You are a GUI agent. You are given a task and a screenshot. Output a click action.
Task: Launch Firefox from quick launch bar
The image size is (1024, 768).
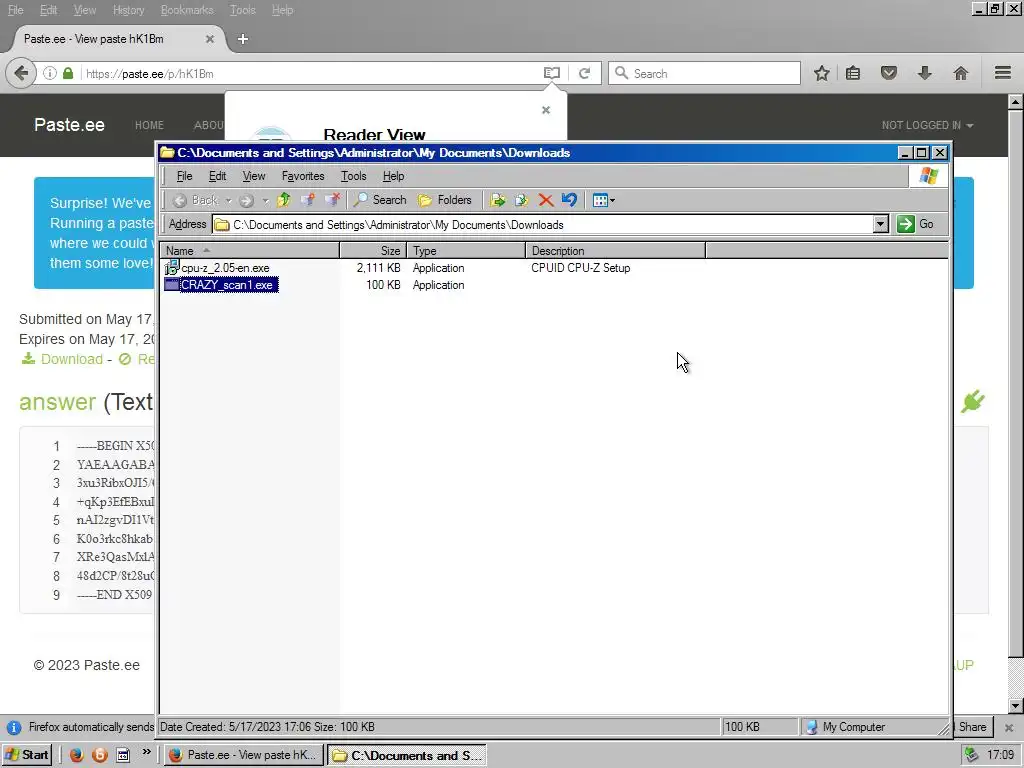pos(76,755)
